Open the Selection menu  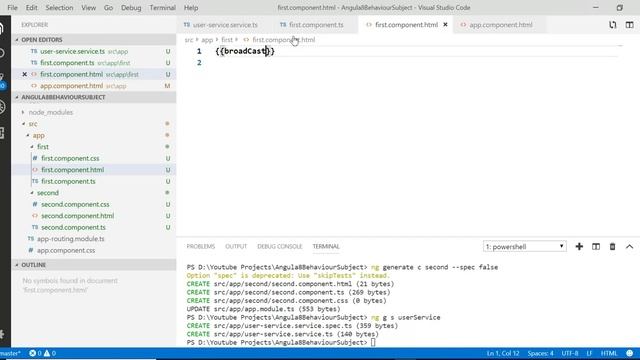click(x=59, y=8)
